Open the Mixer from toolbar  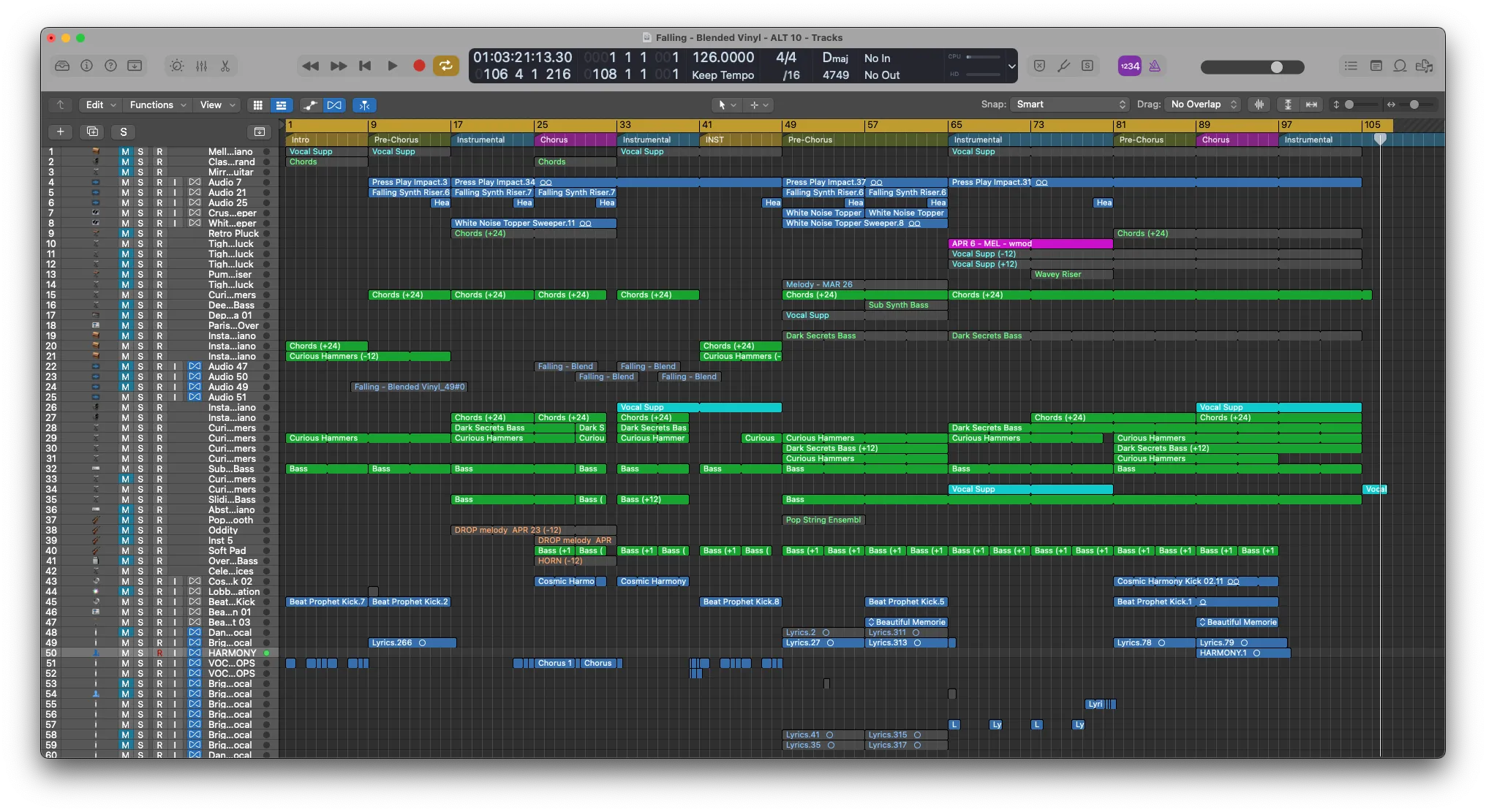point(201,66)
